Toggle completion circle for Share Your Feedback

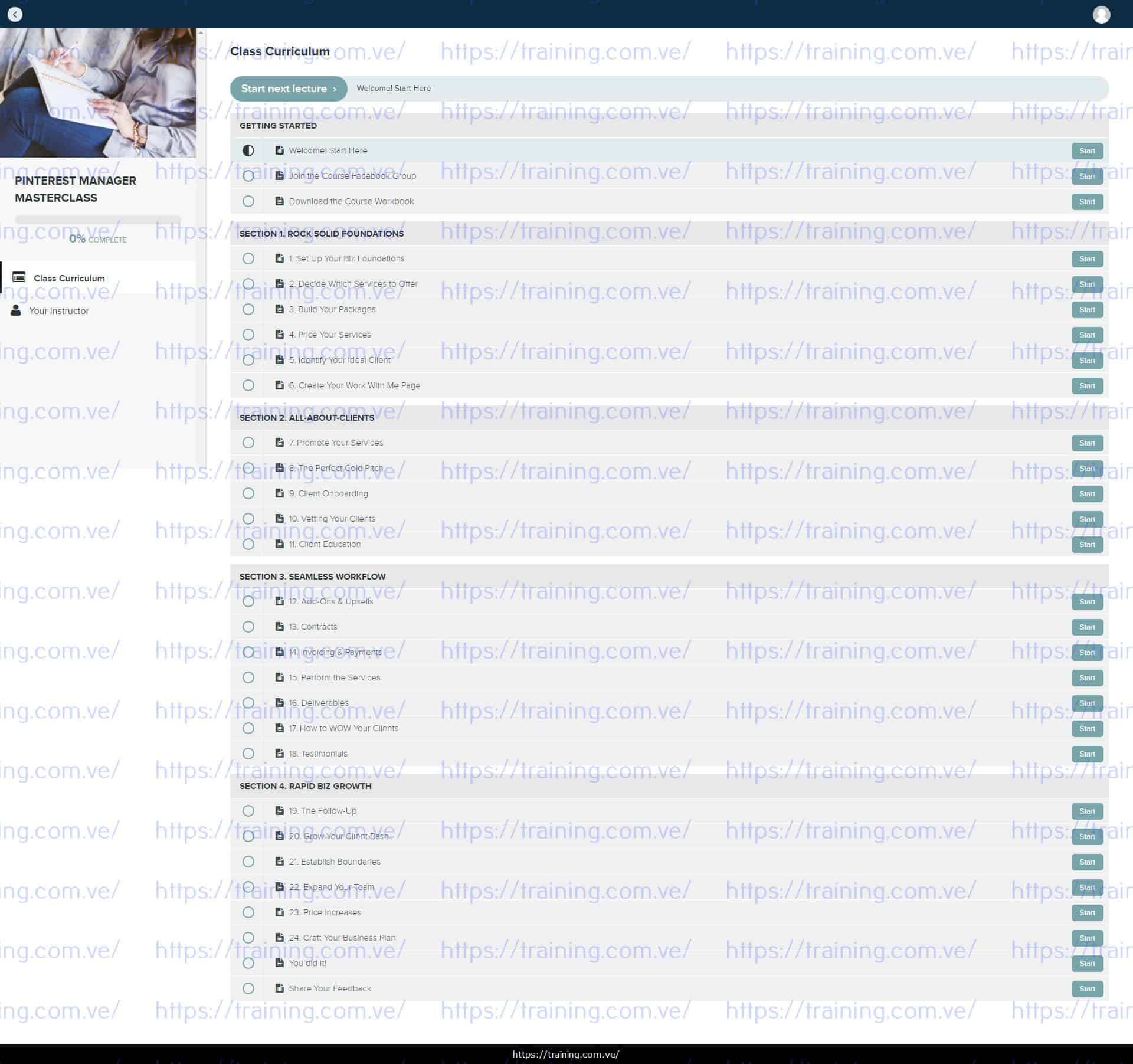(248, 988)
